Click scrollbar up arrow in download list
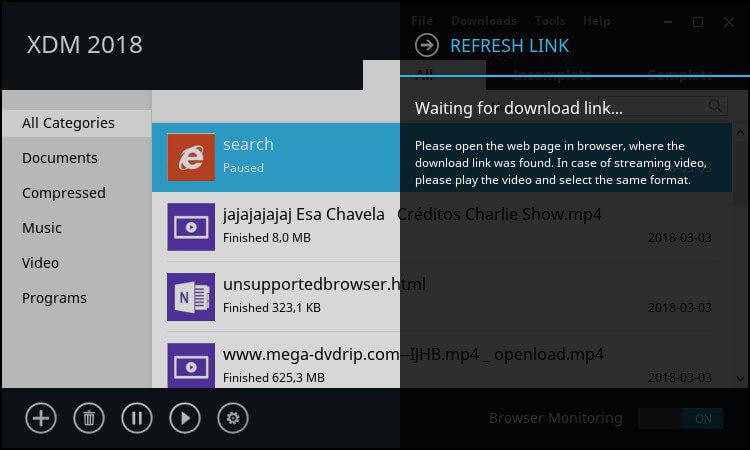 coord(740,132)
